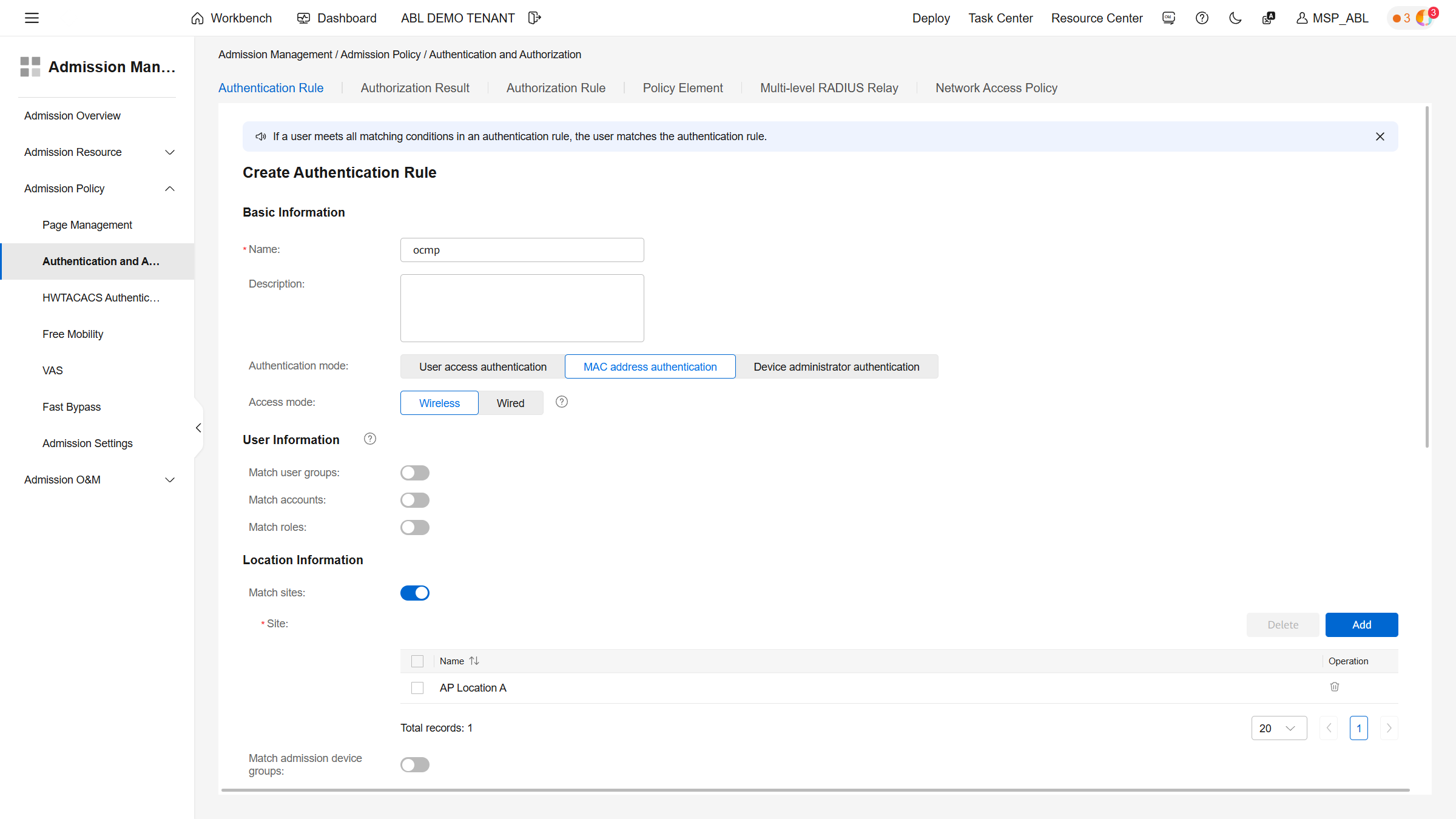
Task: Select Device administrator authentication mode
Action: [x=837, y=366]
